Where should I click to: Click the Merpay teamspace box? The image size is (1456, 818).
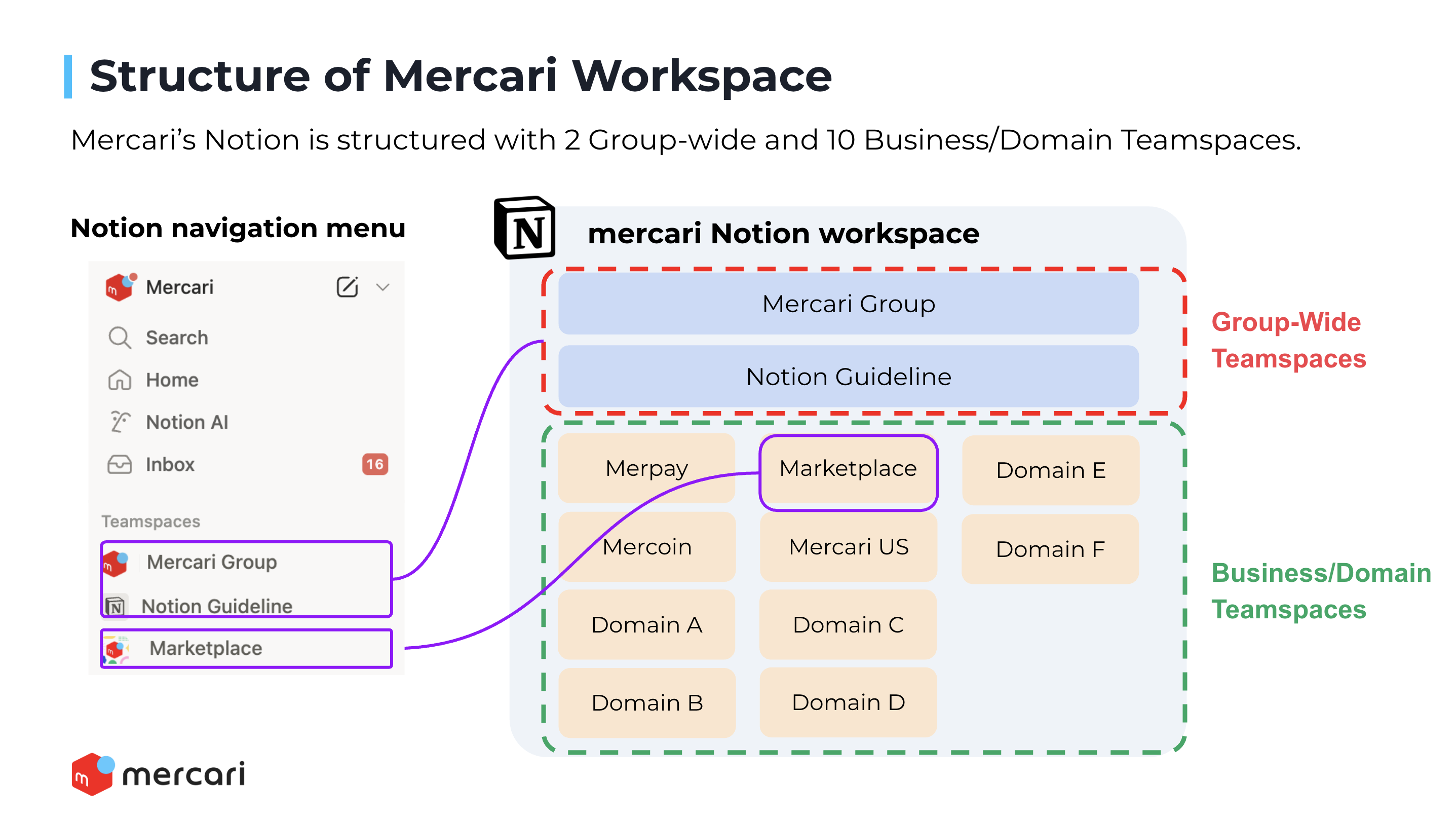tap(646, 468)
